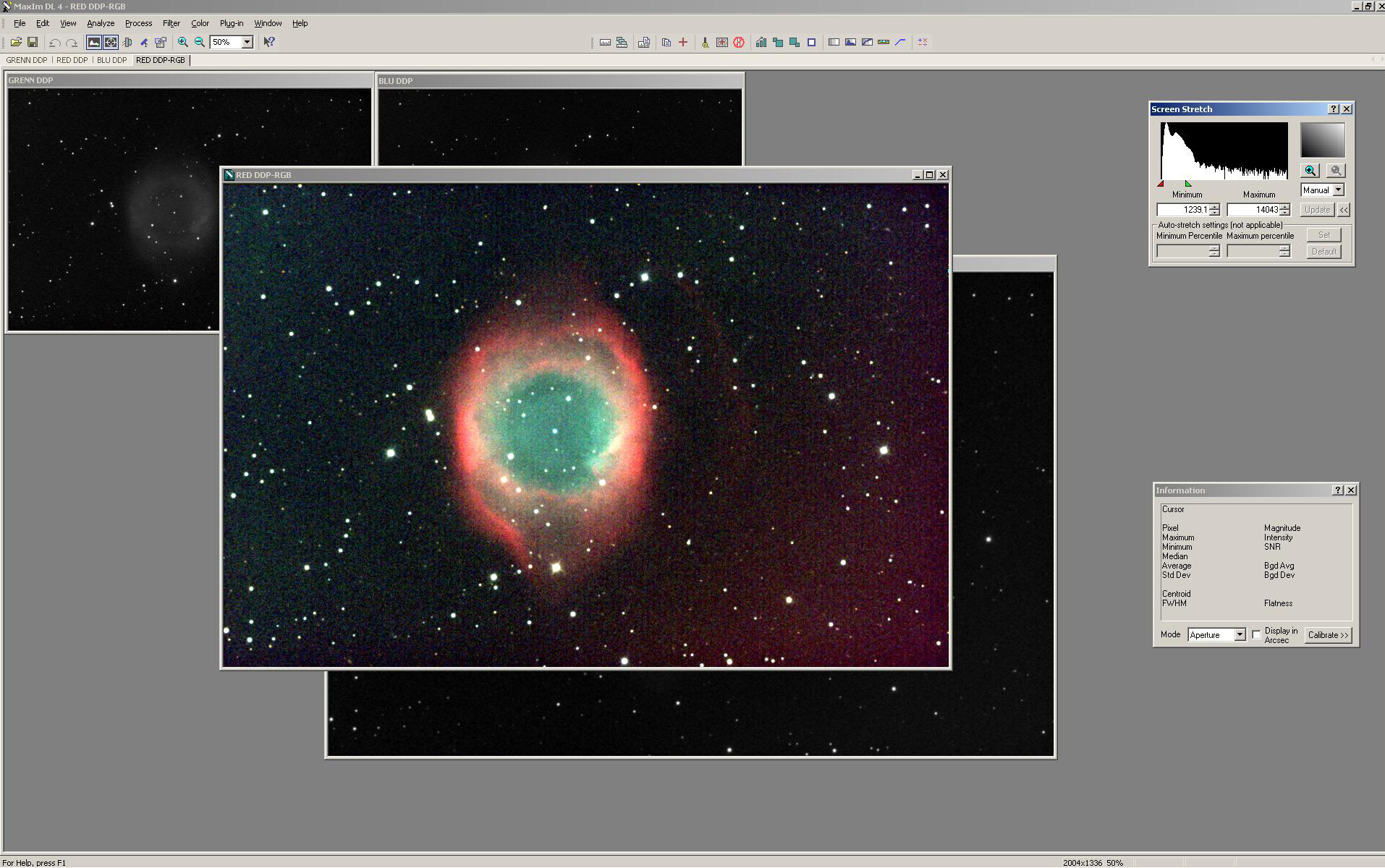Click the broom clean-up icon
This screenshot has width=1385, height=868.
705,42
